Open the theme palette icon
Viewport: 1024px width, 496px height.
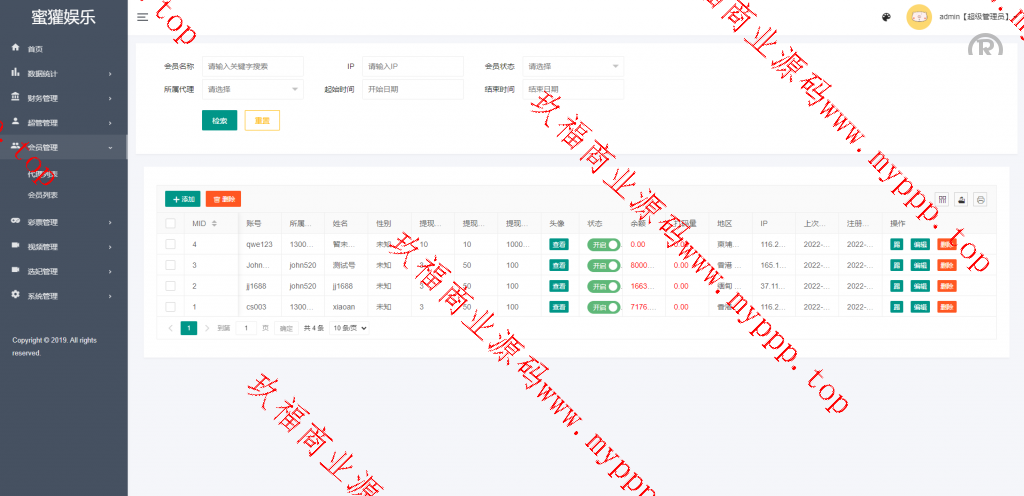click(886, 17)
